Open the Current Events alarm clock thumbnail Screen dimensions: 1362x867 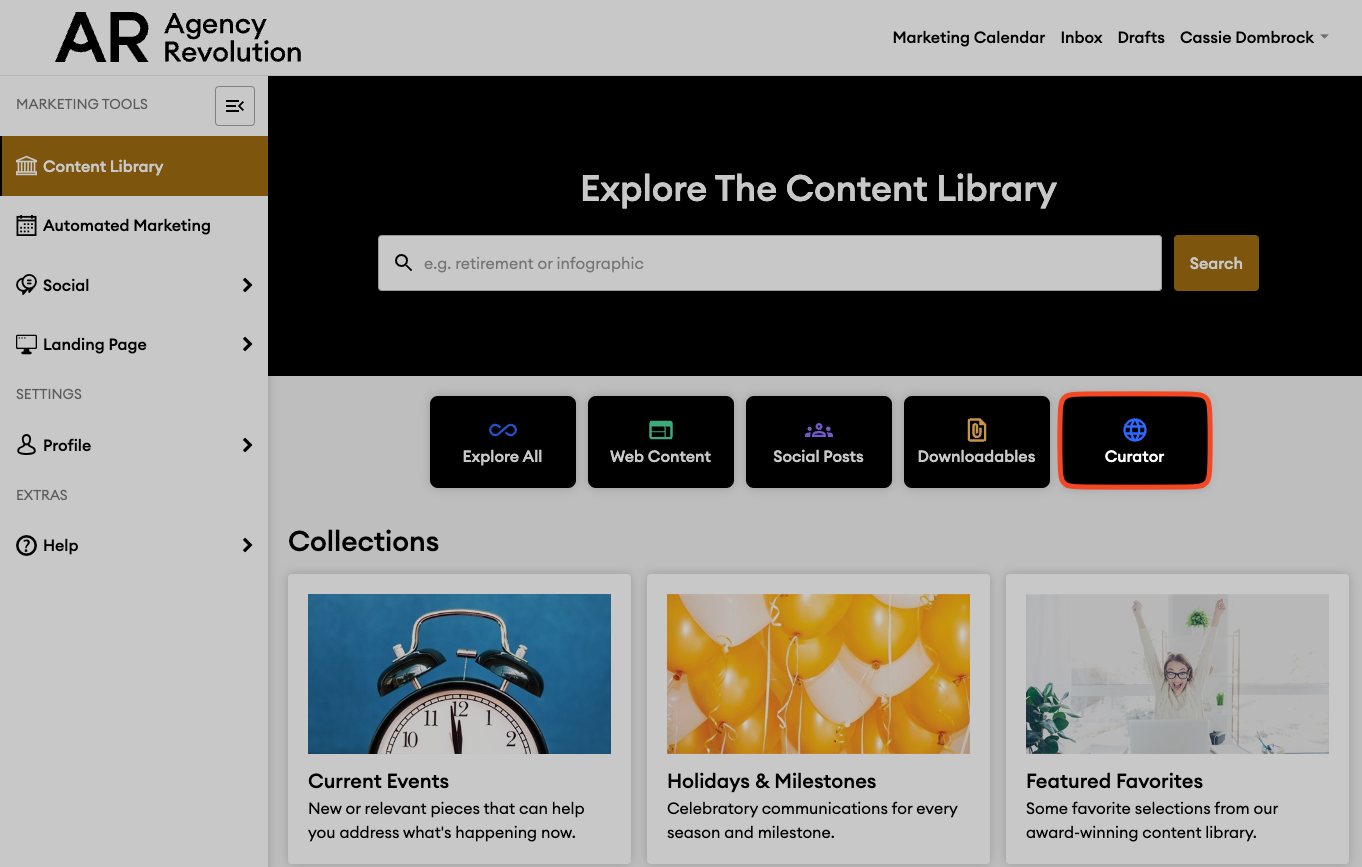pos(459,674)
